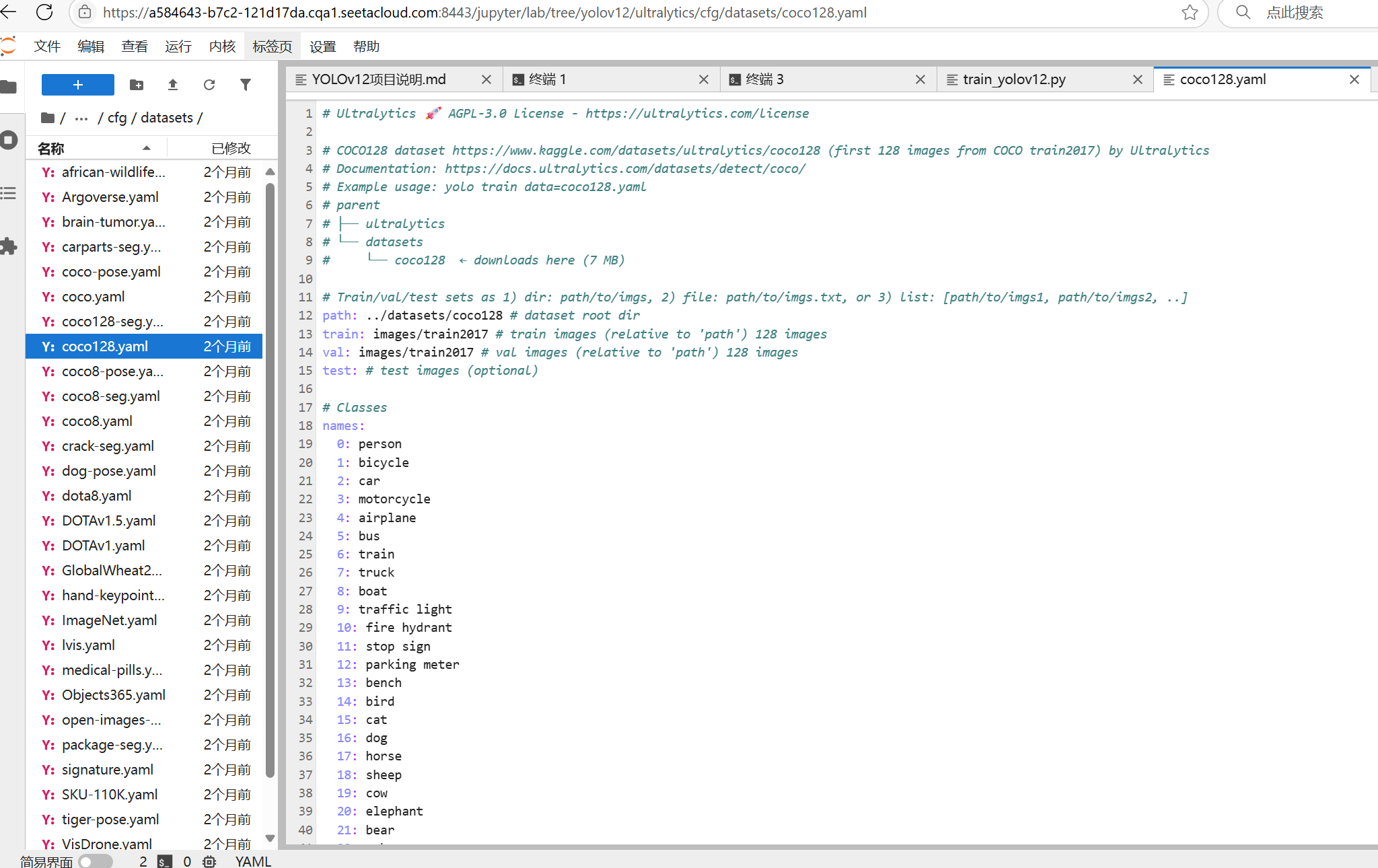
Task: Switch to train_yolov12.py tab
Action: (1014, 79)
